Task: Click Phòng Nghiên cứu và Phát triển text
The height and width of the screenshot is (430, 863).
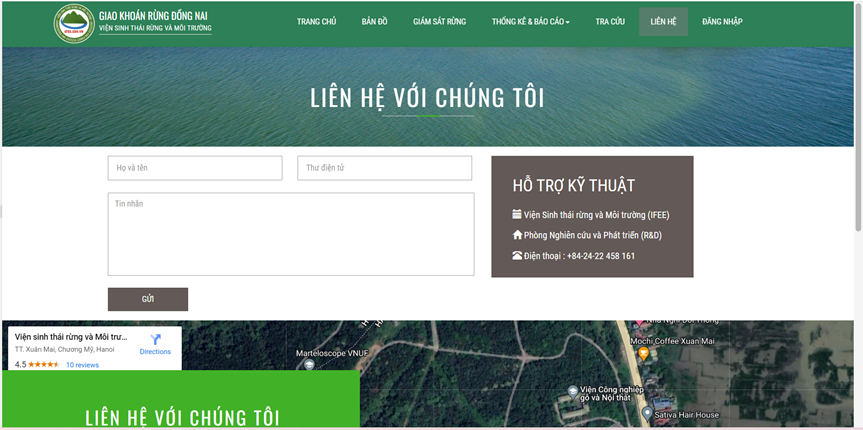Action: point(593,236)
